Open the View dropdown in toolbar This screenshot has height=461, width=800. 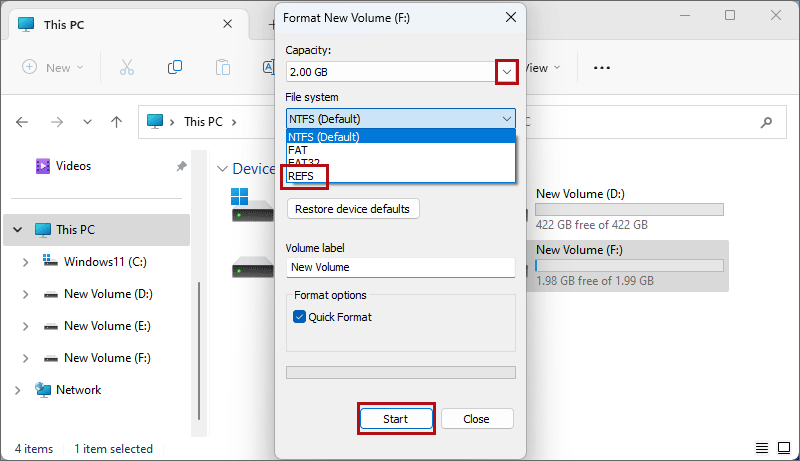point(544,68)
